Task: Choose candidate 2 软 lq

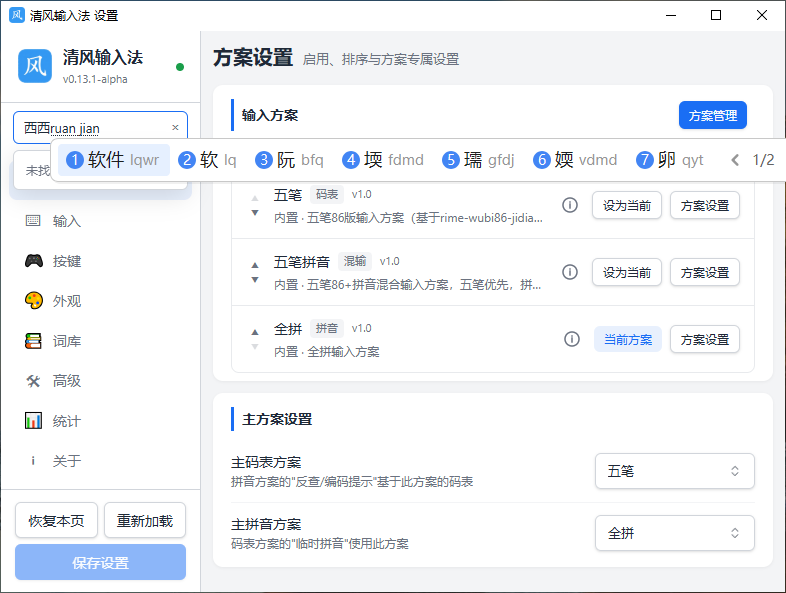Action: (207, 160)
